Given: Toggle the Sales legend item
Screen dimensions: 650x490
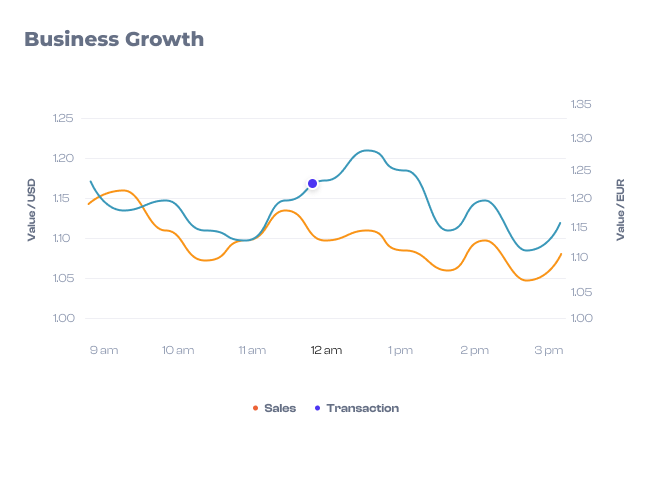Looking at the screenshot, I should pos(279,408).
